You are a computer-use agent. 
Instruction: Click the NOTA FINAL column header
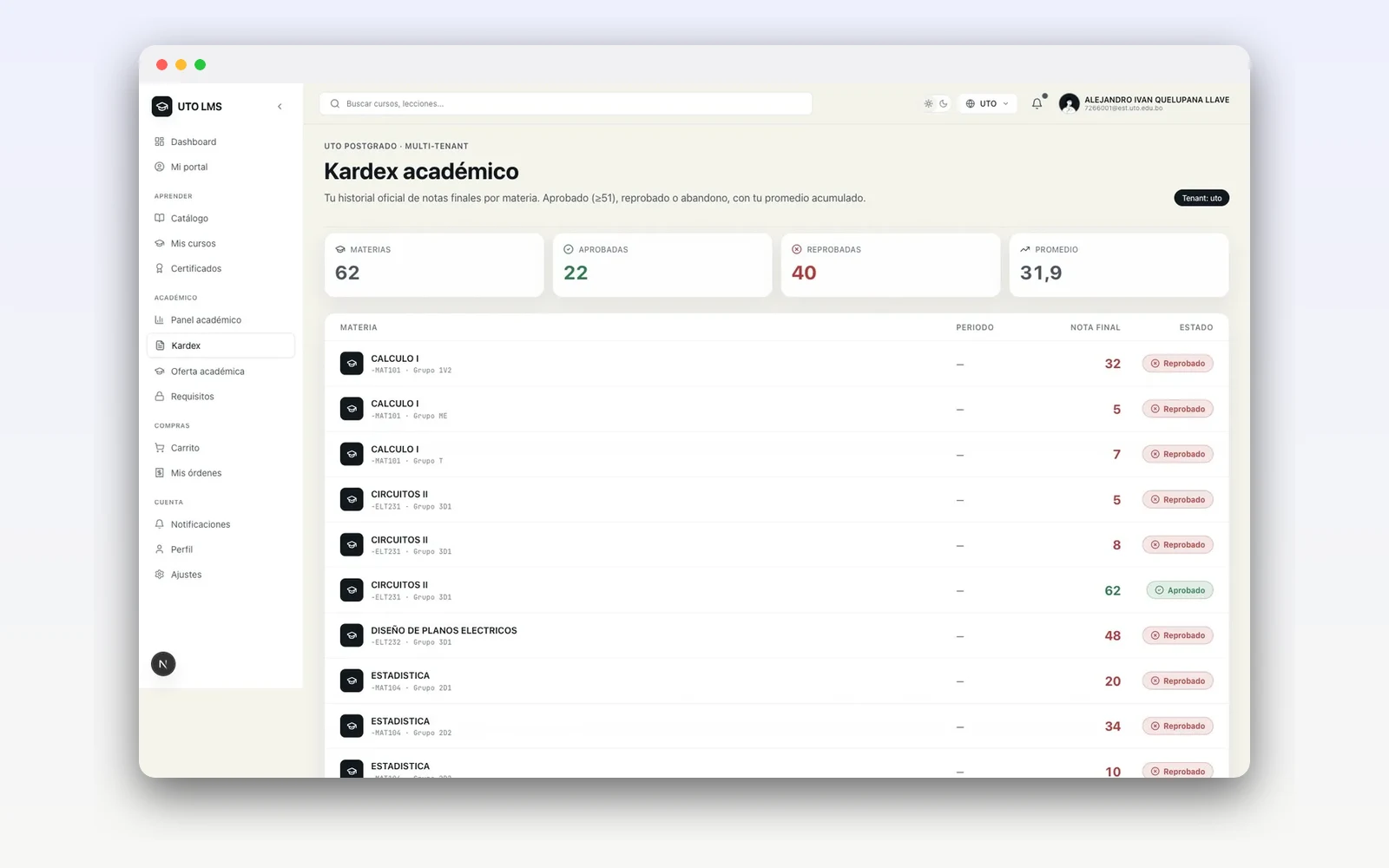(1095, 327)
